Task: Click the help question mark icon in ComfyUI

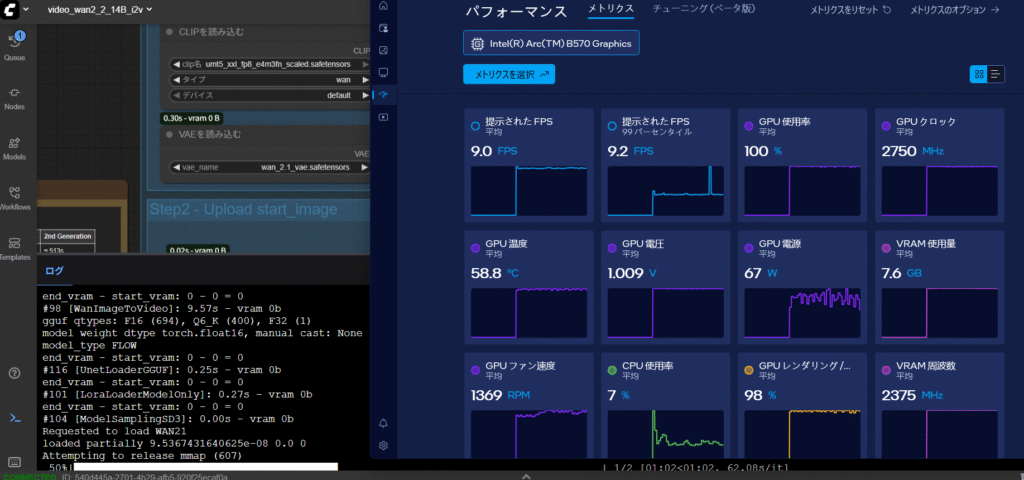Action: click(x=14, y=374)
